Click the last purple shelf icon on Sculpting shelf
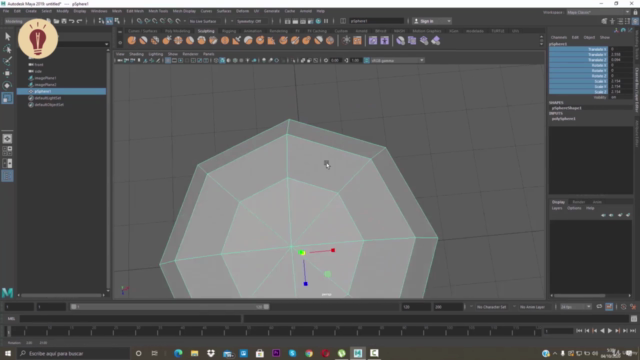Image resolution: width=640 pixels, height=360 pixels. [x=436, y=40]
